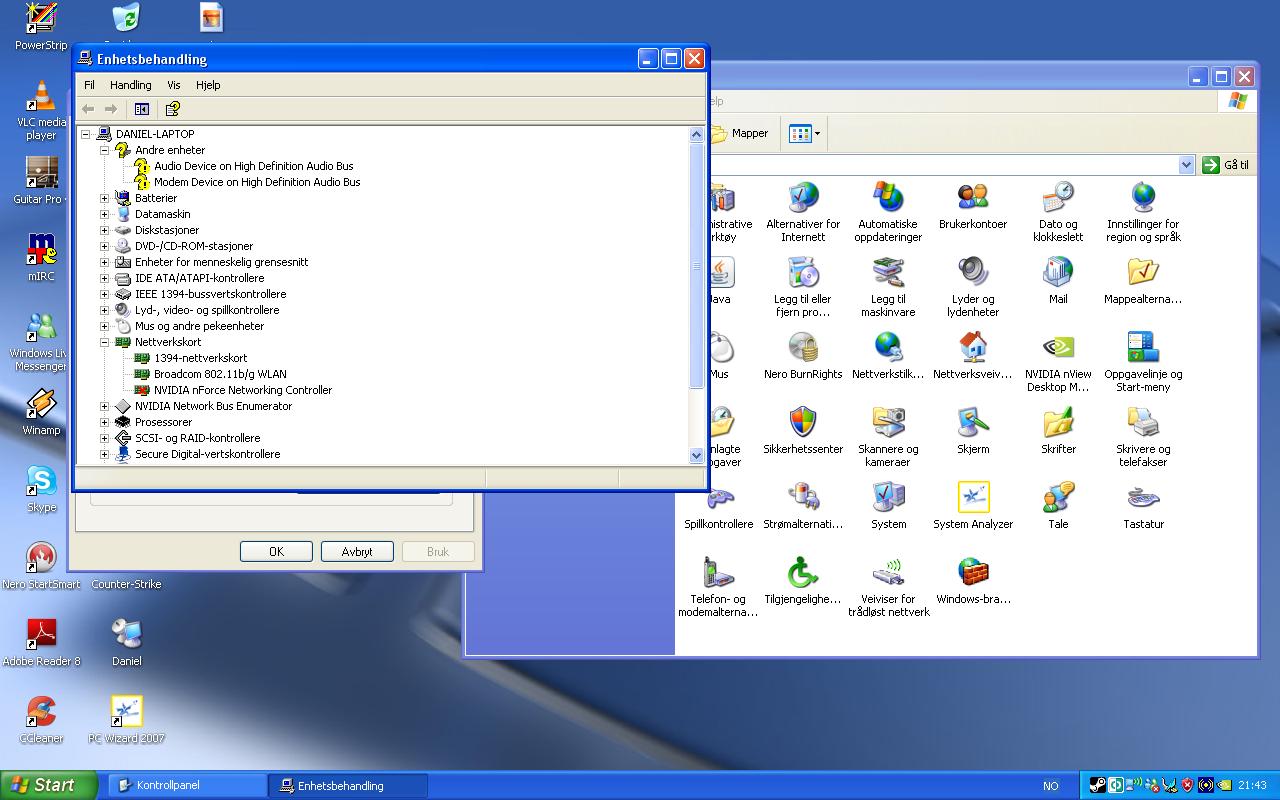Open the System Analyzer control panel icon
This screenshot has height=800, width=1280.
click(x=972, y=497)
